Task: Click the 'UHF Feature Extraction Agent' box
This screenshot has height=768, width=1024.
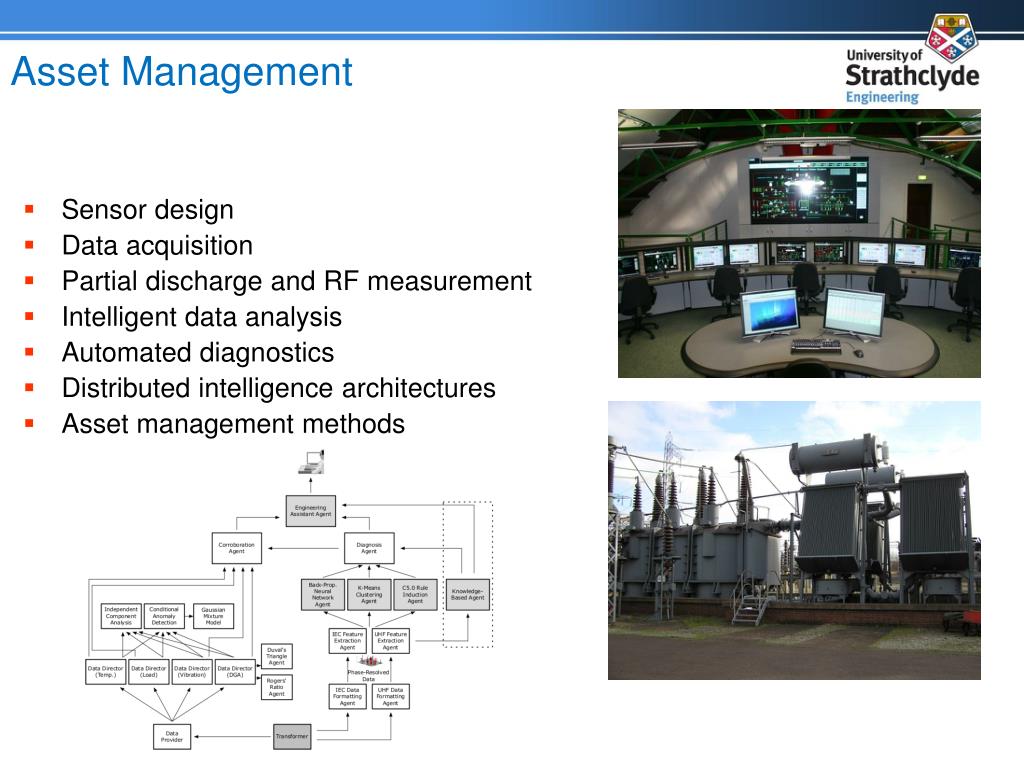Action: (391, 641)
